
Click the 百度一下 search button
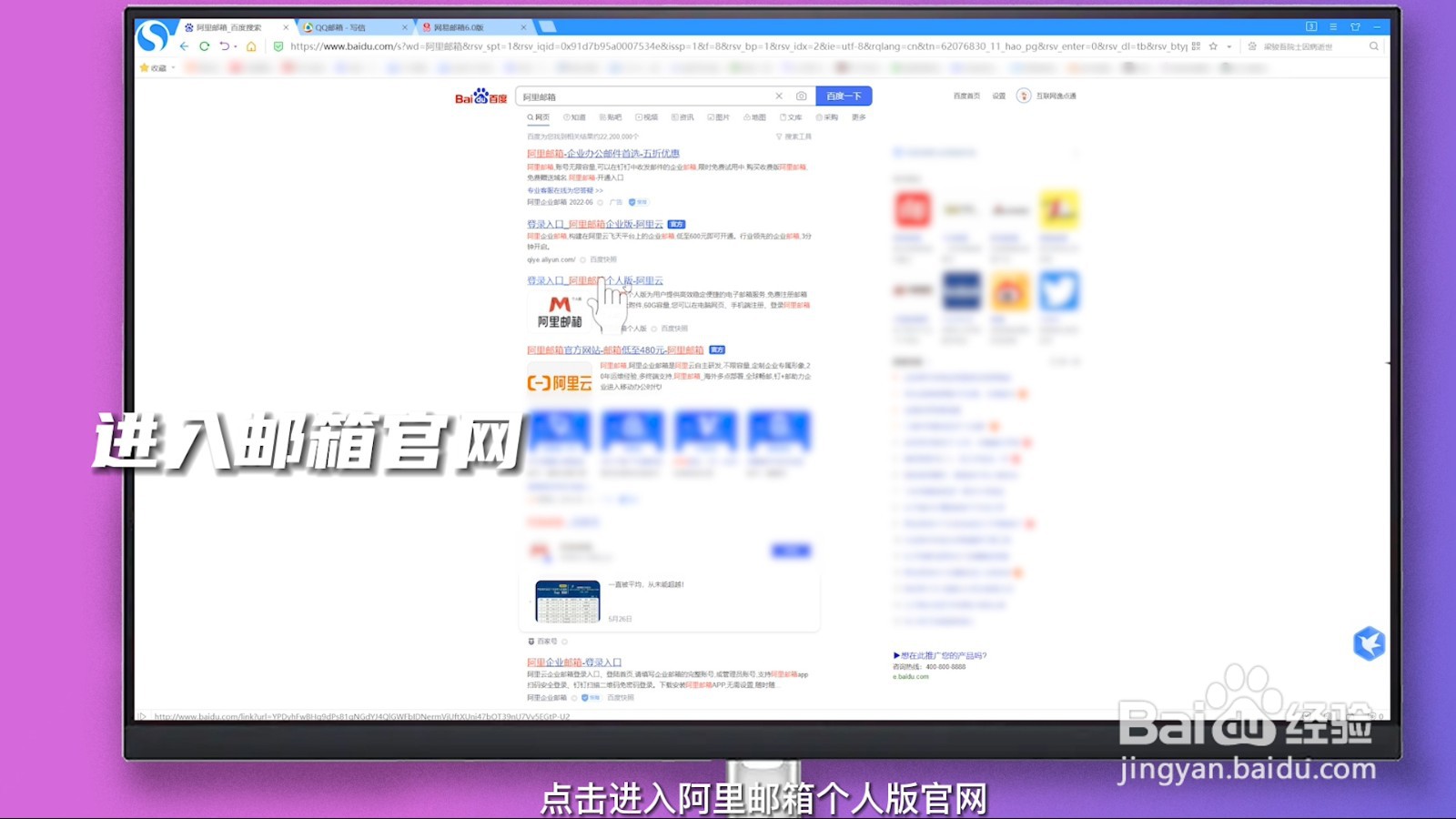(844, 96)
